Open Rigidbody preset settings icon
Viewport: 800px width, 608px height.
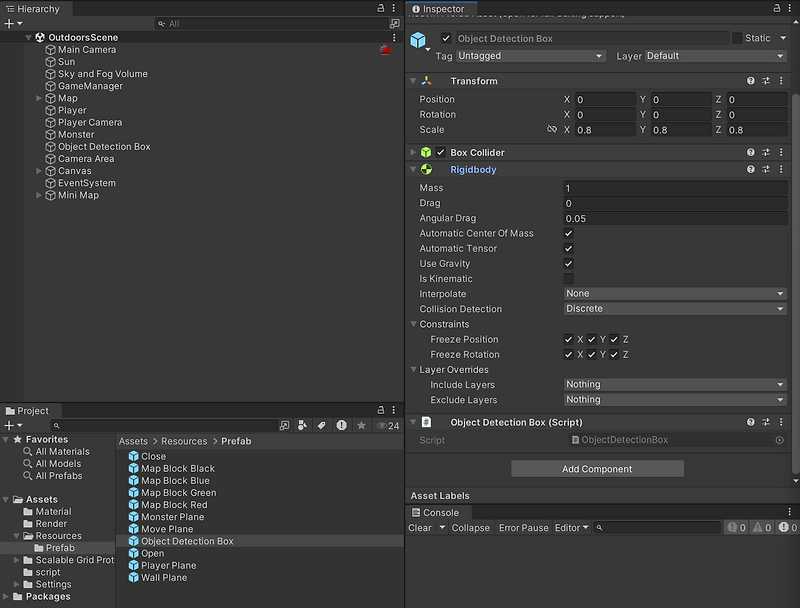766,169
